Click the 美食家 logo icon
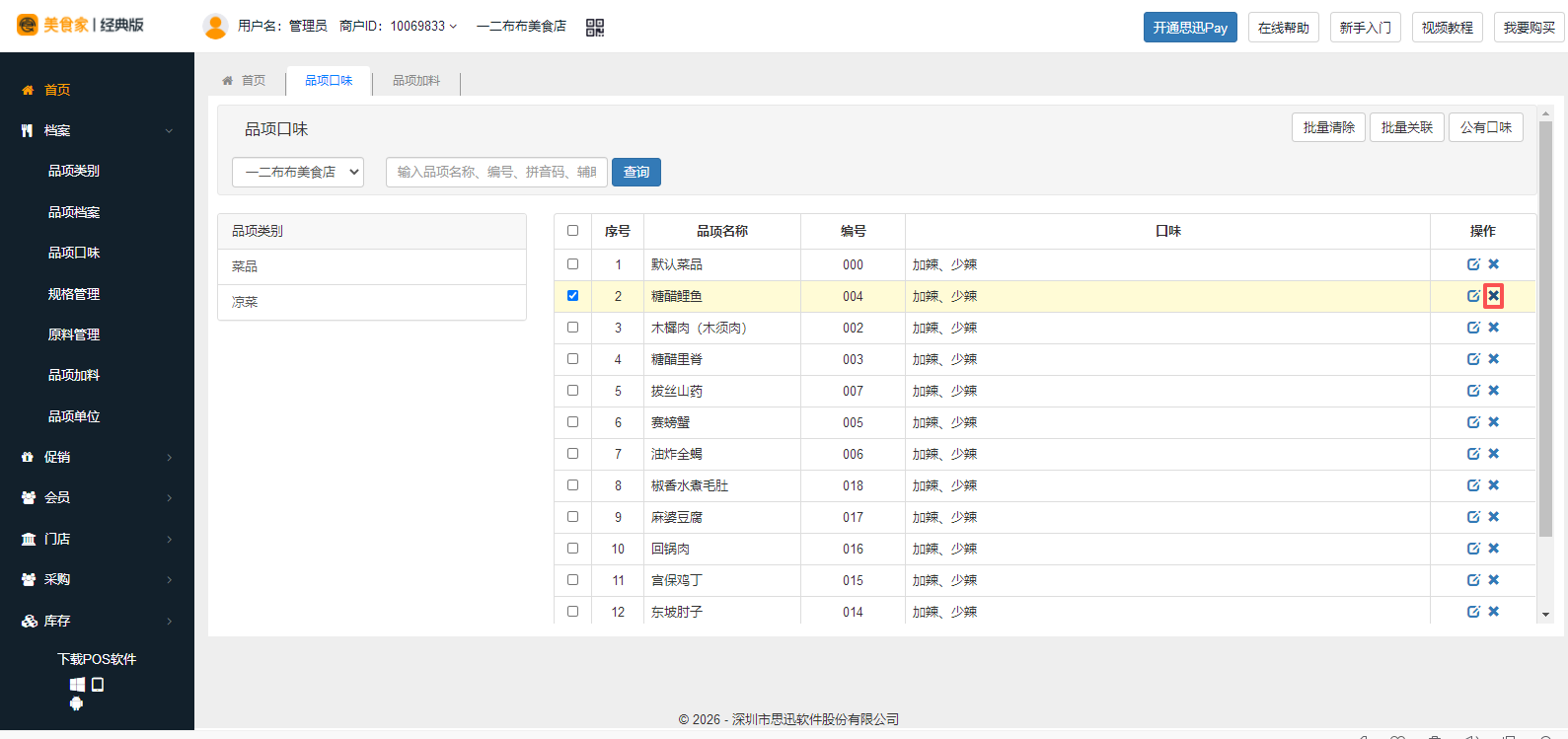Image resolution: width=1568 pixels, height=739 pixels. [28, 25]
